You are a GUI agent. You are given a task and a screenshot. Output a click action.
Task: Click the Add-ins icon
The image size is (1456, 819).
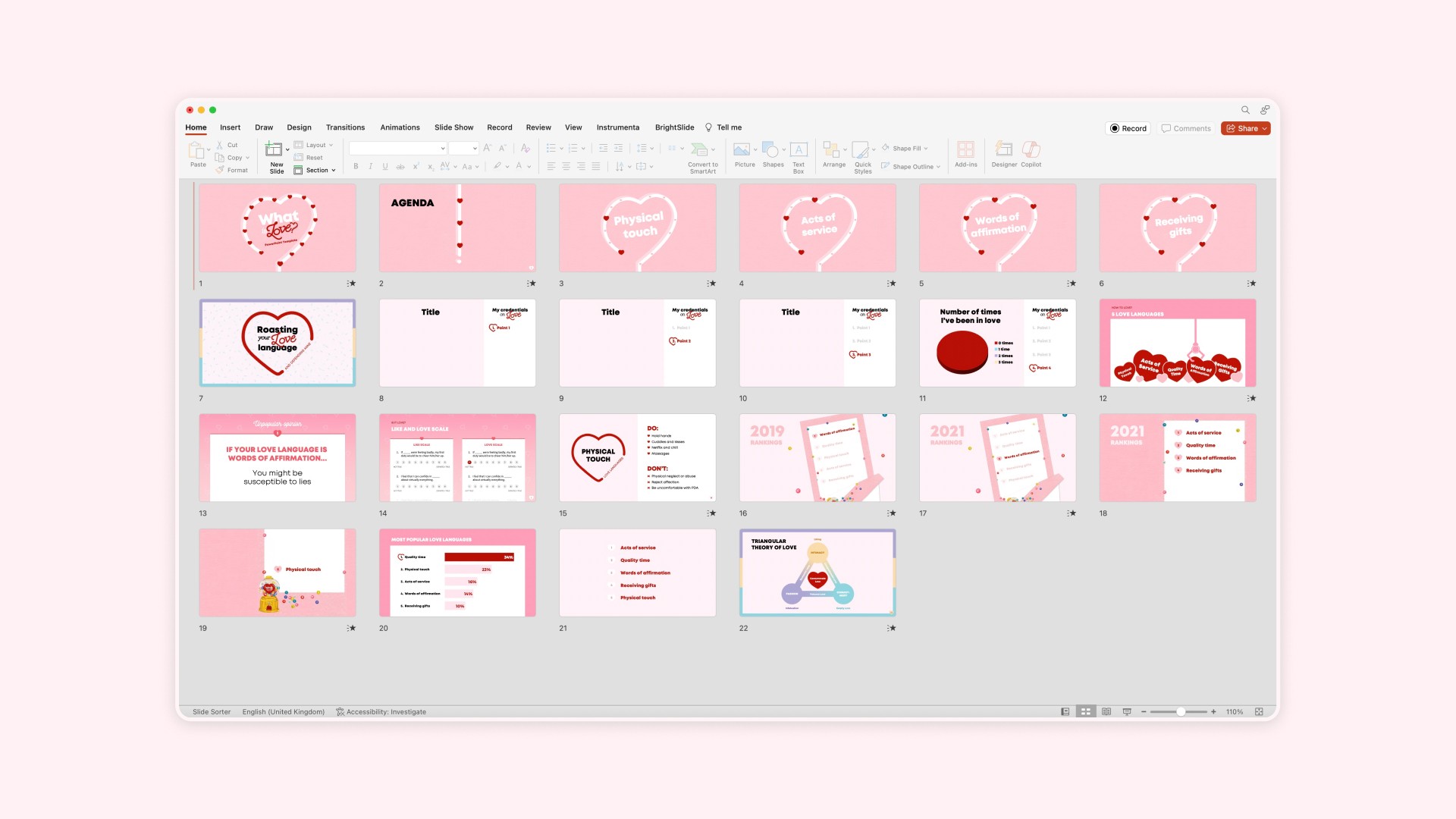(x=965, y=150)
